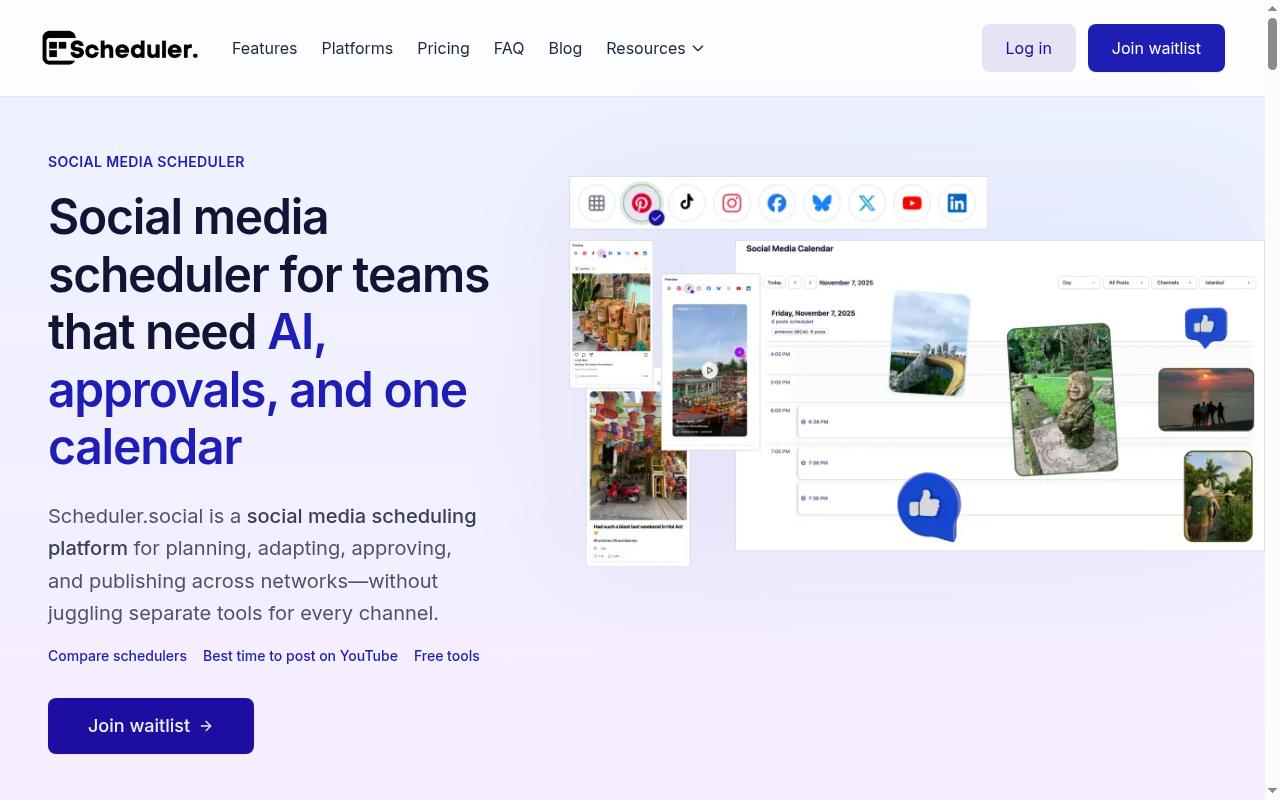Select the YouTube channel icon

(x=912, y=203)
